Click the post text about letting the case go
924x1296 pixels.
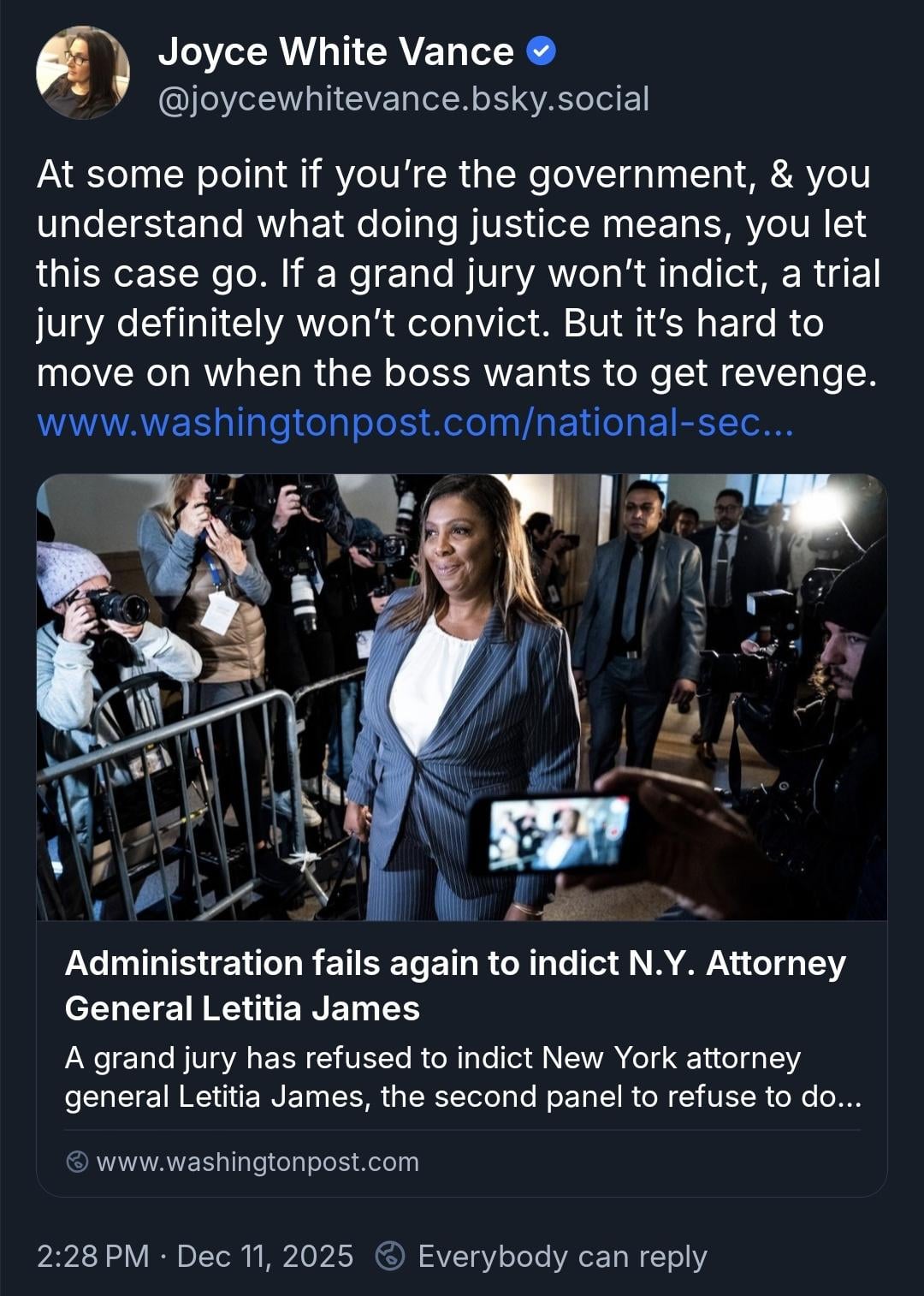tap(458, 273)
